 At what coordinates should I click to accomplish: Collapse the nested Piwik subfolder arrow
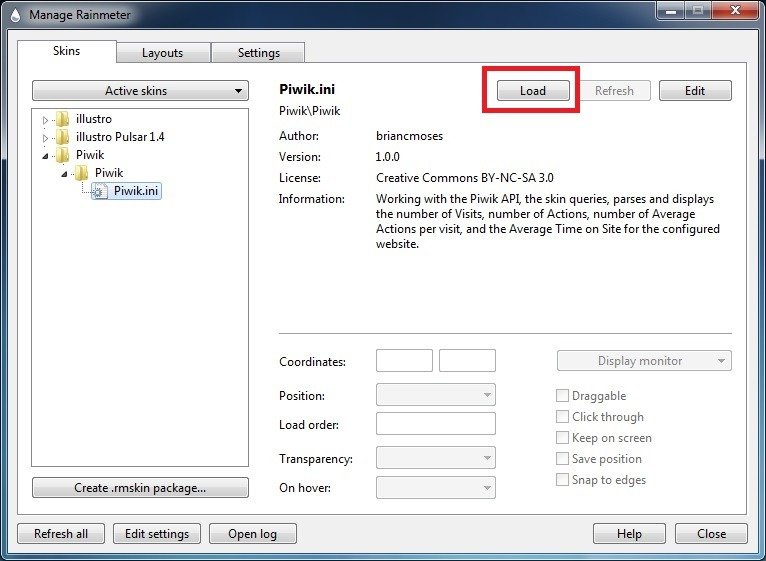pos(64,173)
